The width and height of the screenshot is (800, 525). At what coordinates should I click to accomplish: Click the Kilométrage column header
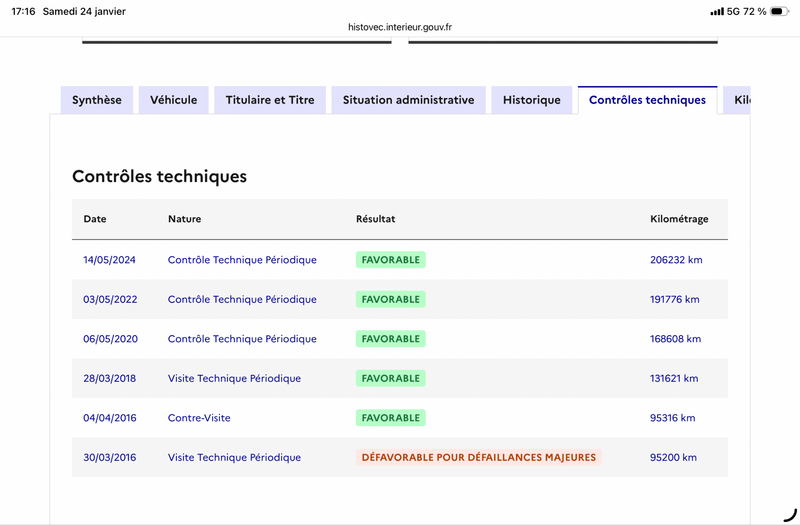pyautogui.click(x=679, y=219)
